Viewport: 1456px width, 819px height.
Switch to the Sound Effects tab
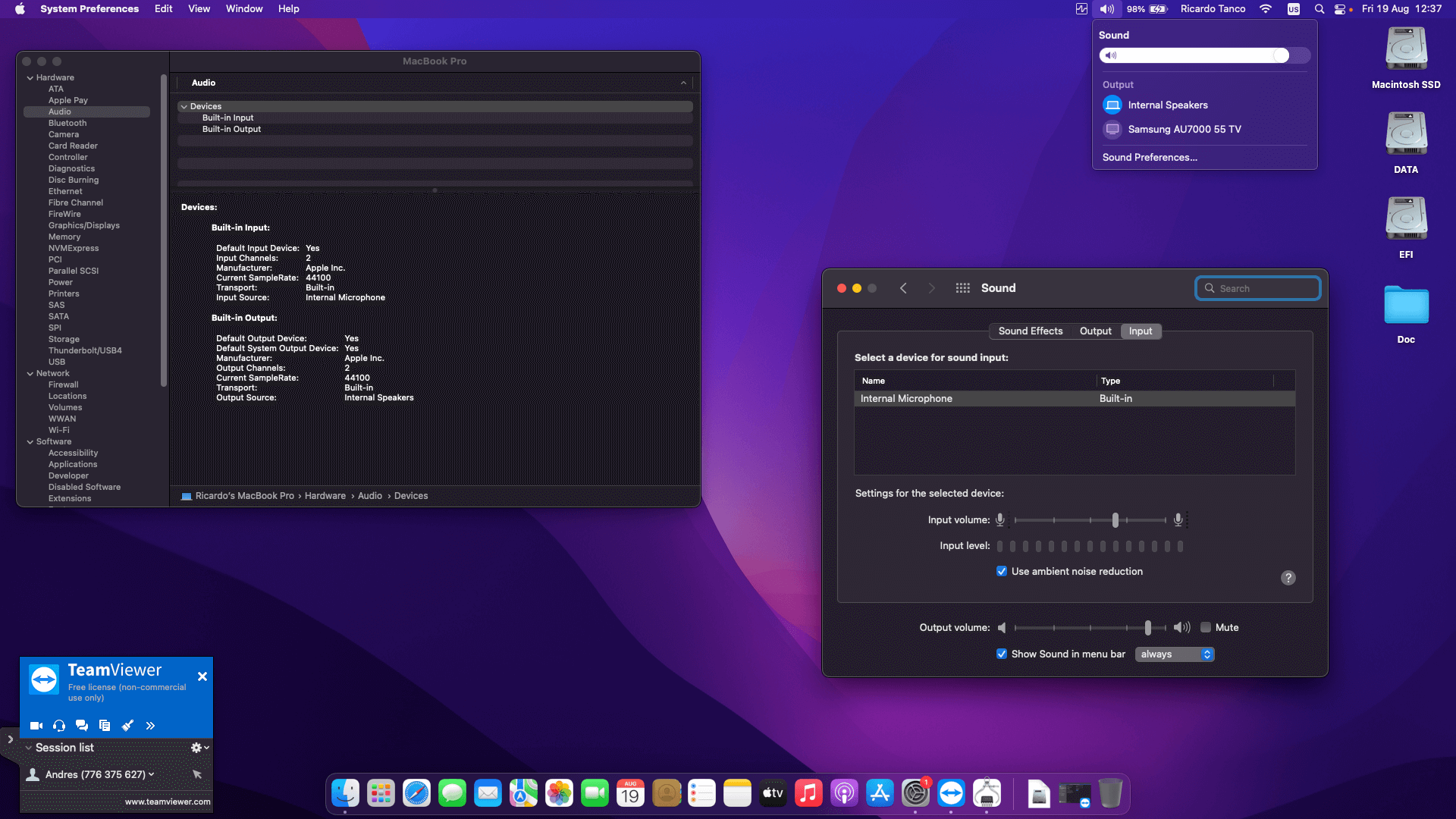pyautogui.click(x=1030, y=331)
